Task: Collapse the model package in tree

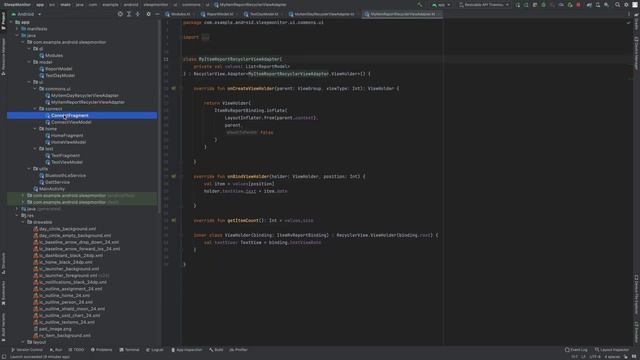Action: click(x=29, y=62)
